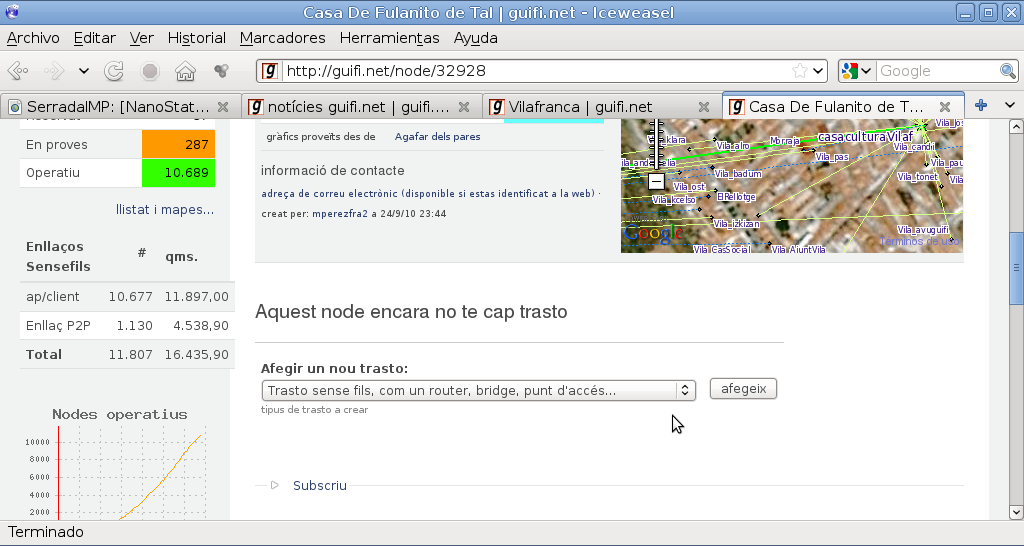Bookmark this page with the star icon
This screenshot has height=546, width=1024.
[800, 71]
